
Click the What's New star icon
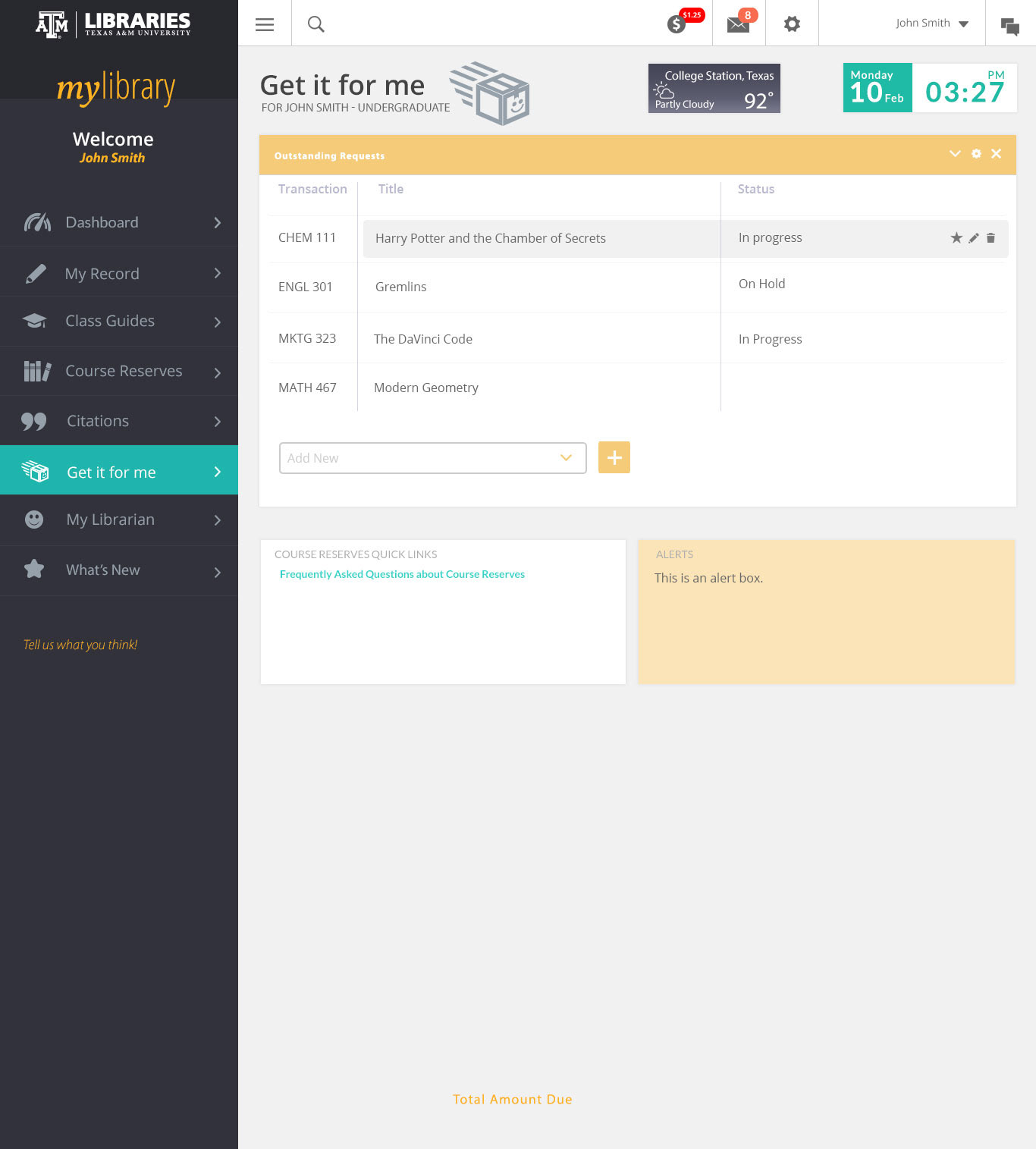click(x=34, y=569)
